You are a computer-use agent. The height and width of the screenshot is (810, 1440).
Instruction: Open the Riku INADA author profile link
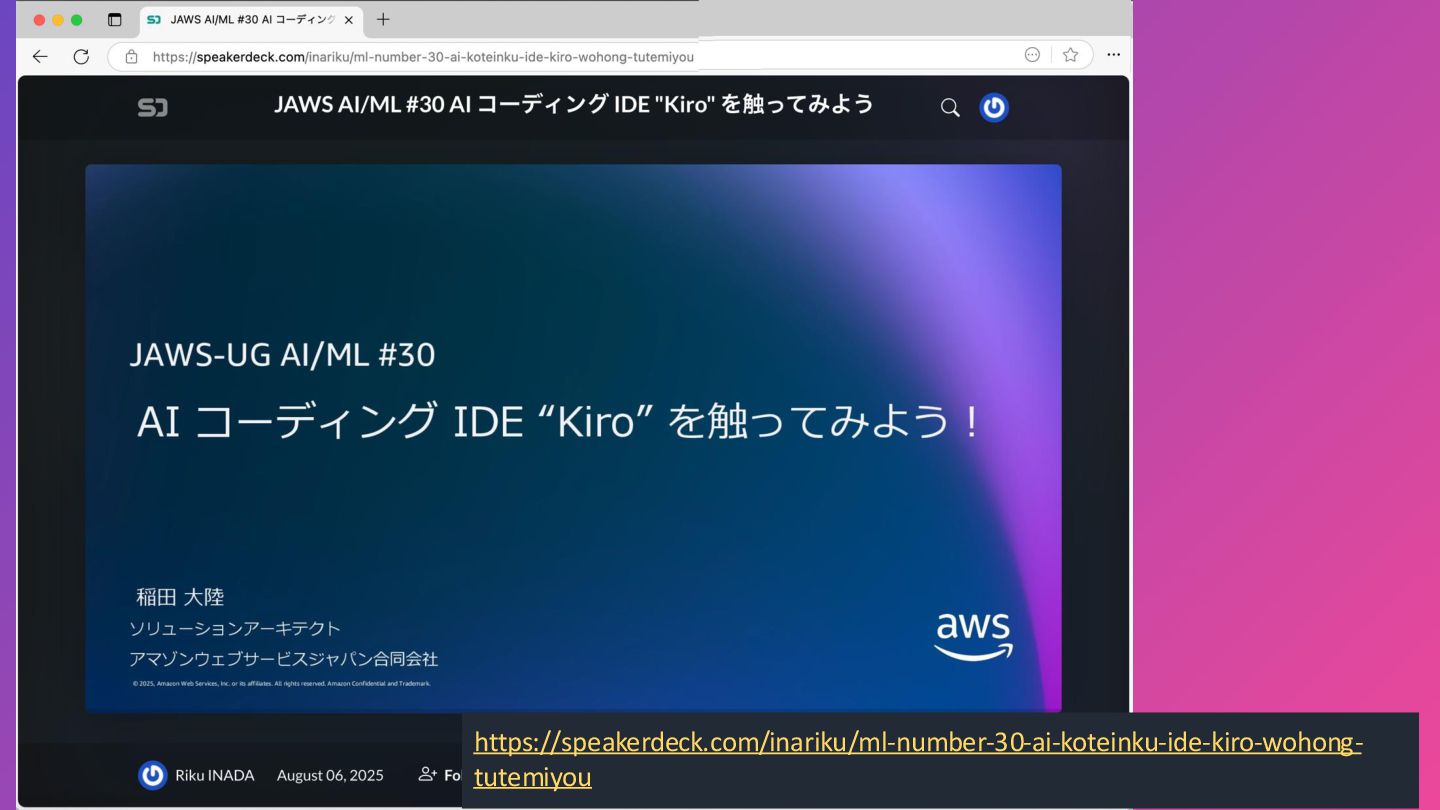(214, 775)
